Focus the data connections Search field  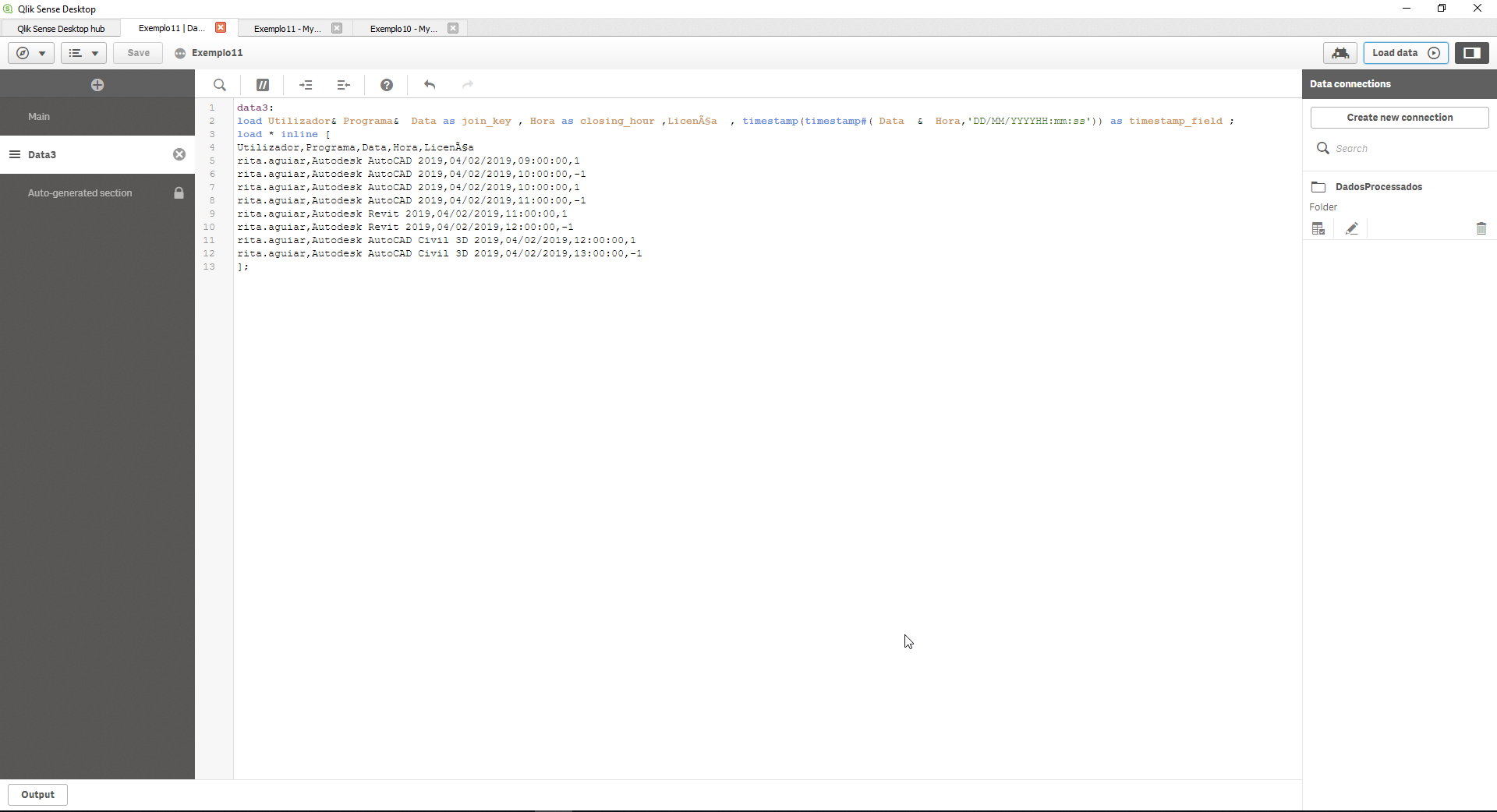(x=1400, y=148)
